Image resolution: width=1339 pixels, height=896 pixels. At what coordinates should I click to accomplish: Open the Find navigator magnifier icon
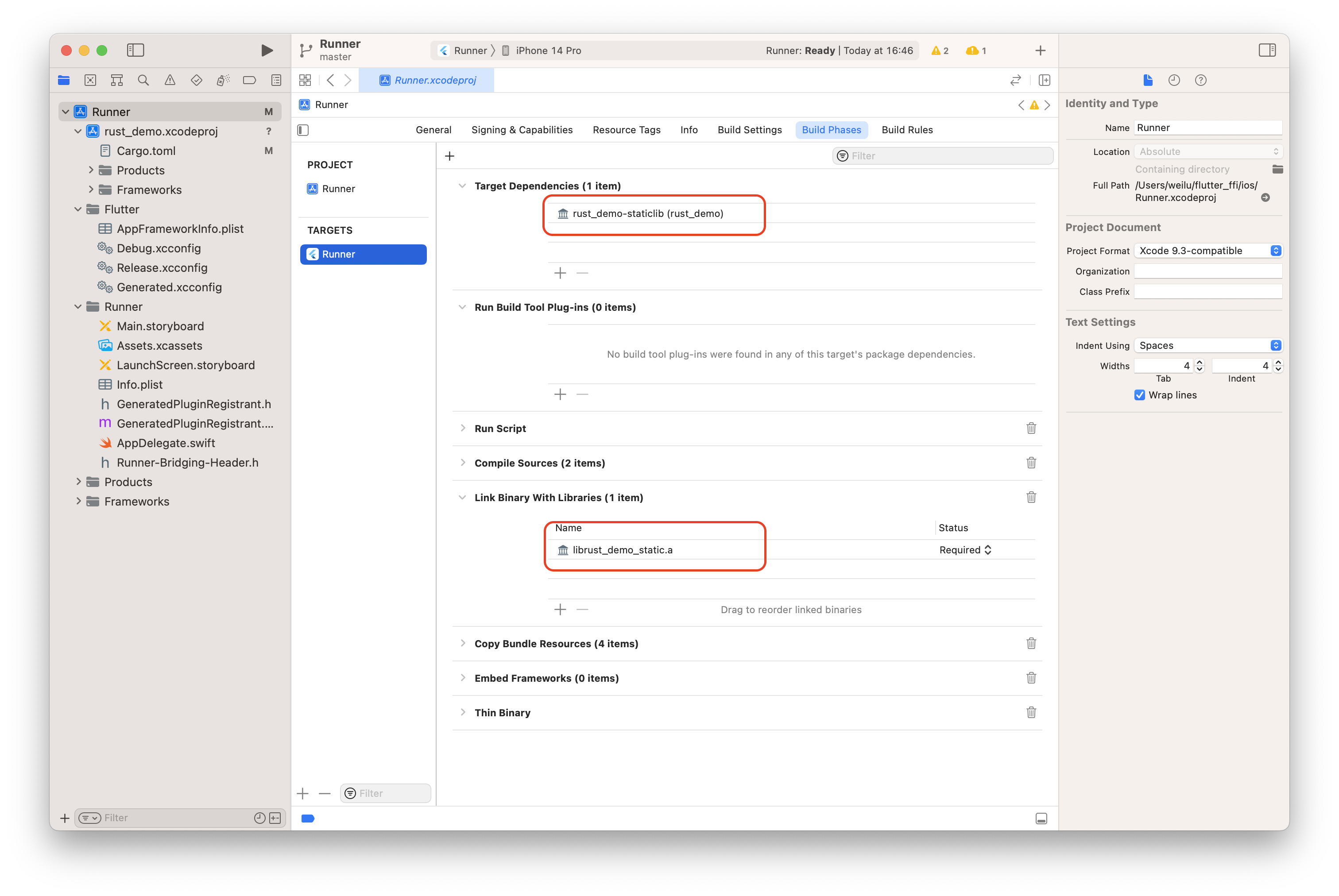pos(143,80)
